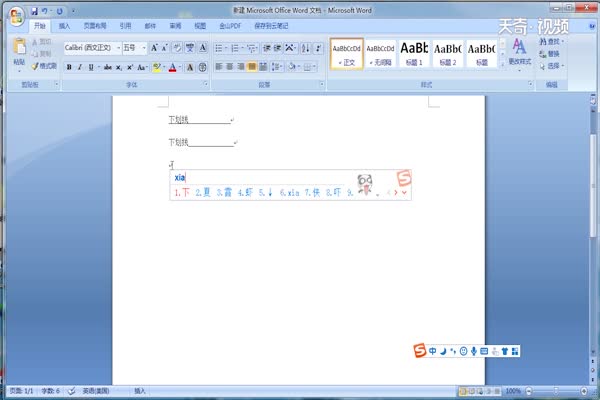Click the font color red A button
600x400 pixels.
point(174,67)
